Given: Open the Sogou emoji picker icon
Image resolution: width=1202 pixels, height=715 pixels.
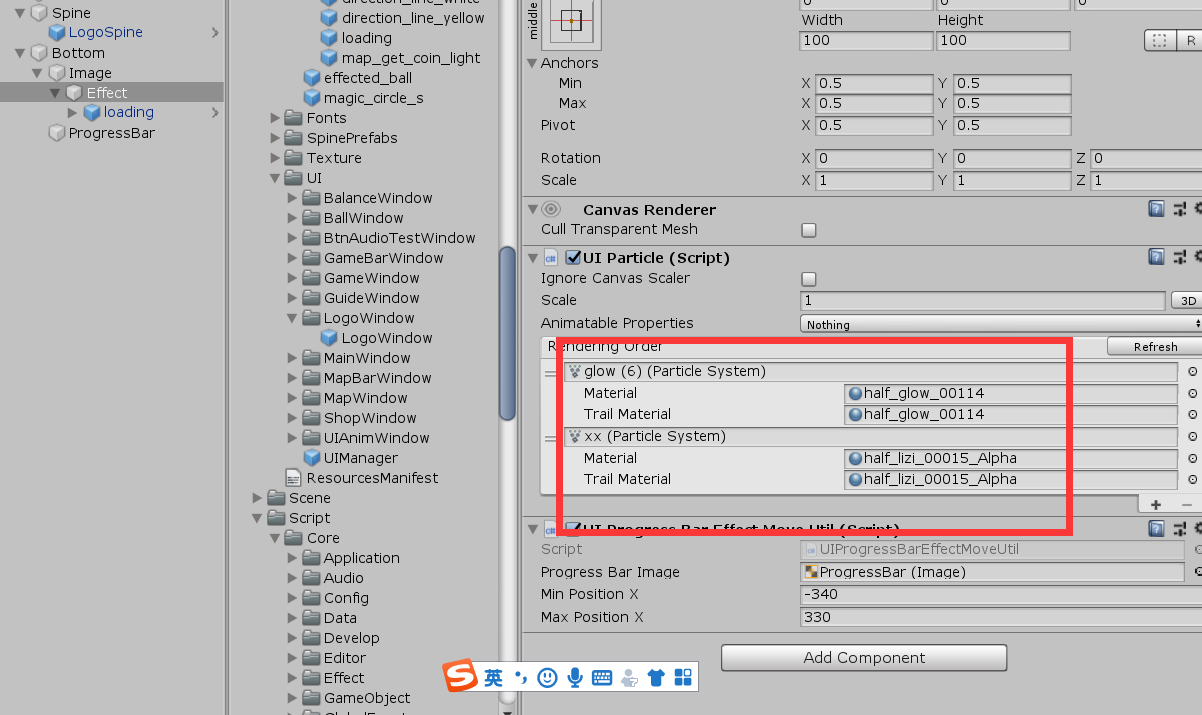Looking at the screenshot, I should [547, 677].
